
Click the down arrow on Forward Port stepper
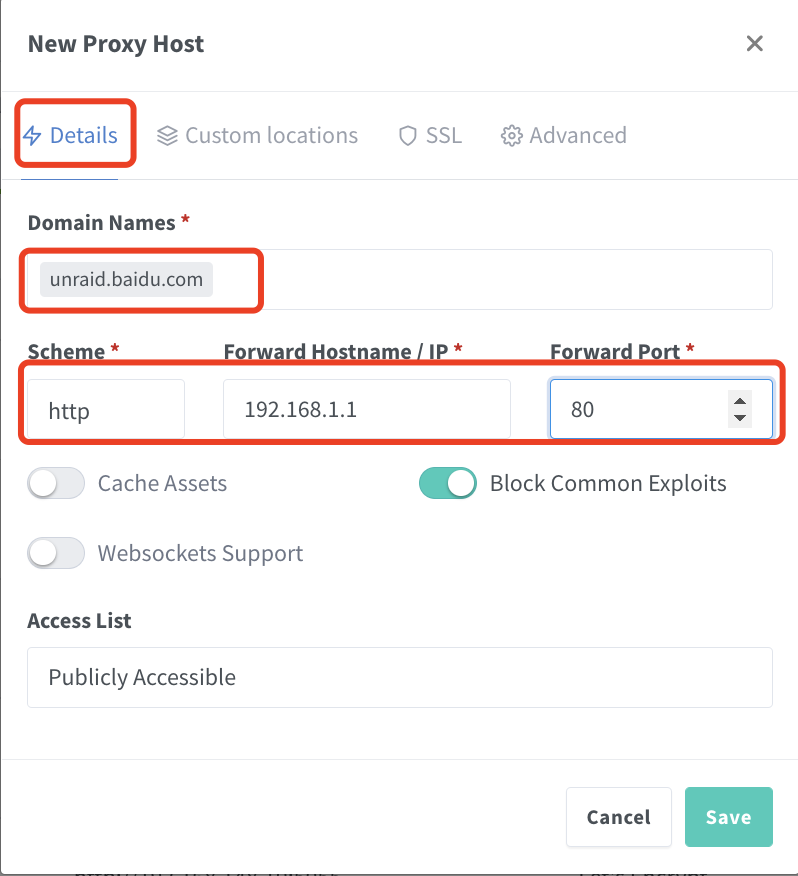[x=739, y=417]
